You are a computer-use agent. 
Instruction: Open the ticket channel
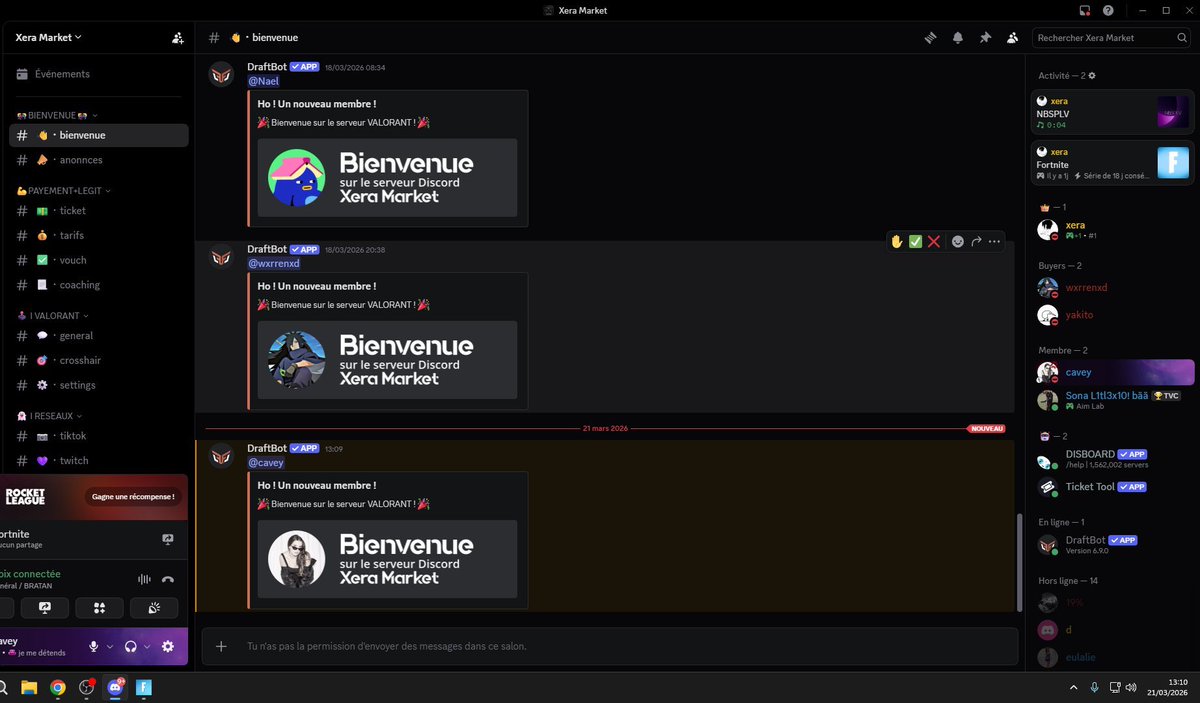98,211
